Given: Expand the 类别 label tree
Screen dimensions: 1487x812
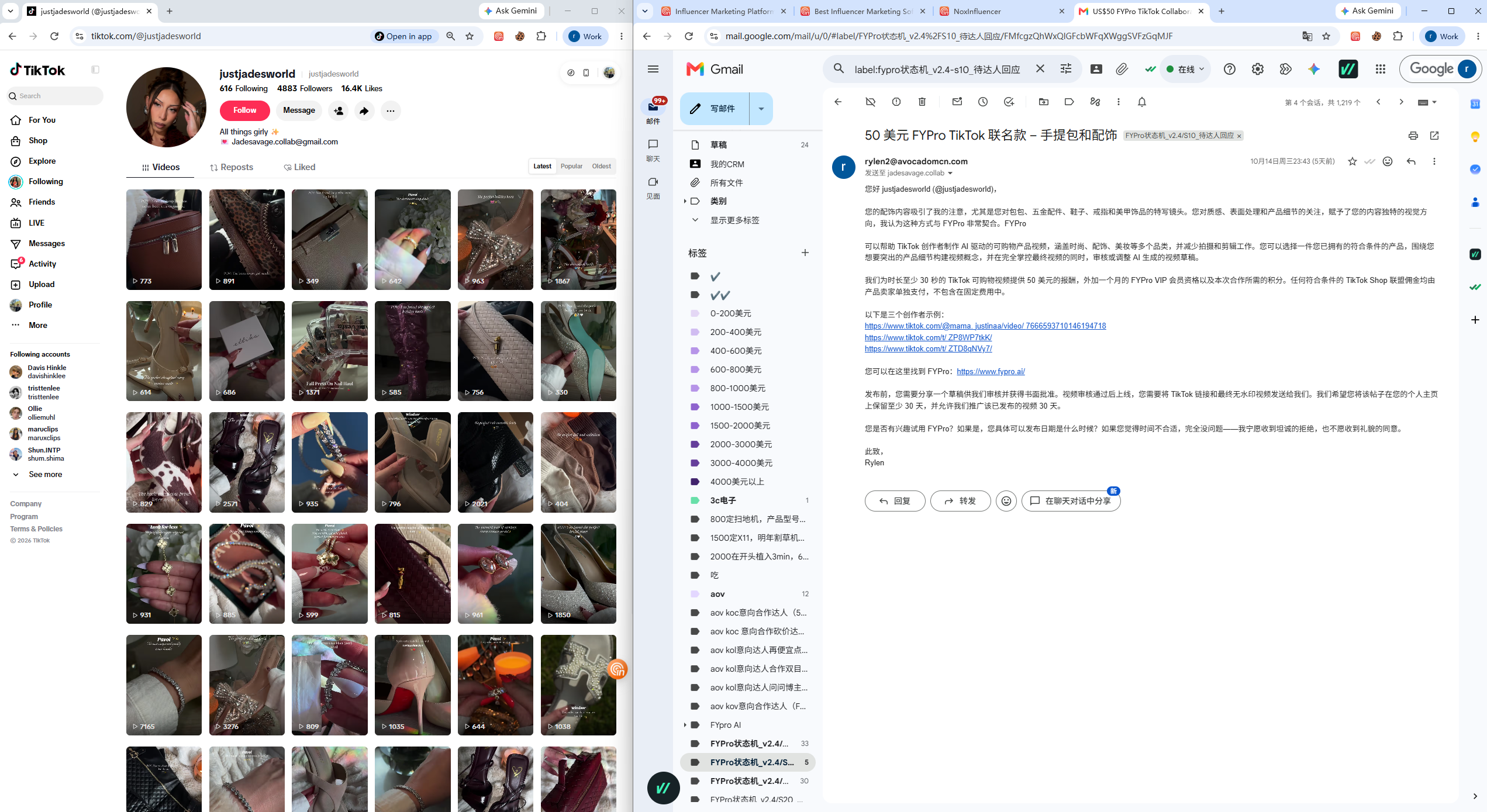Looking at the screenshot, I should 685,201.
